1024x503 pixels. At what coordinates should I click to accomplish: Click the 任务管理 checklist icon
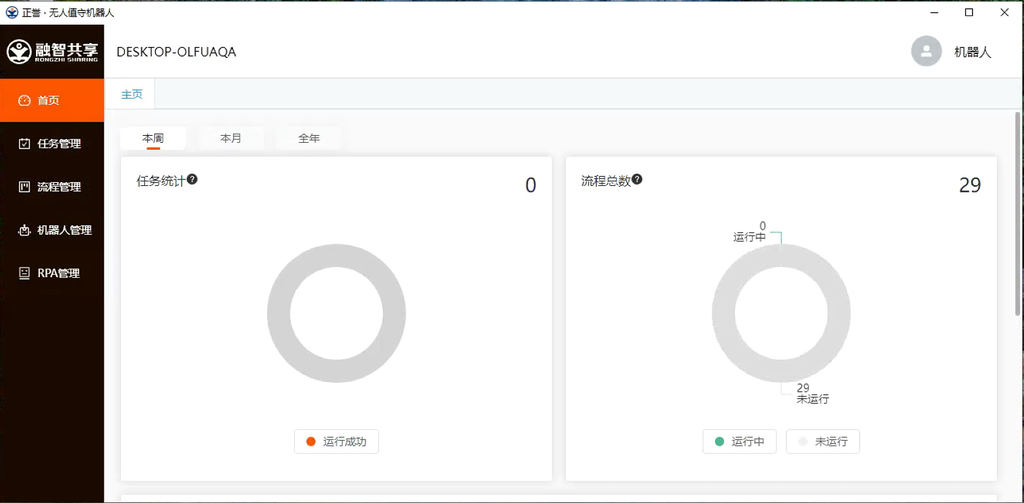(x=24, y=144)
